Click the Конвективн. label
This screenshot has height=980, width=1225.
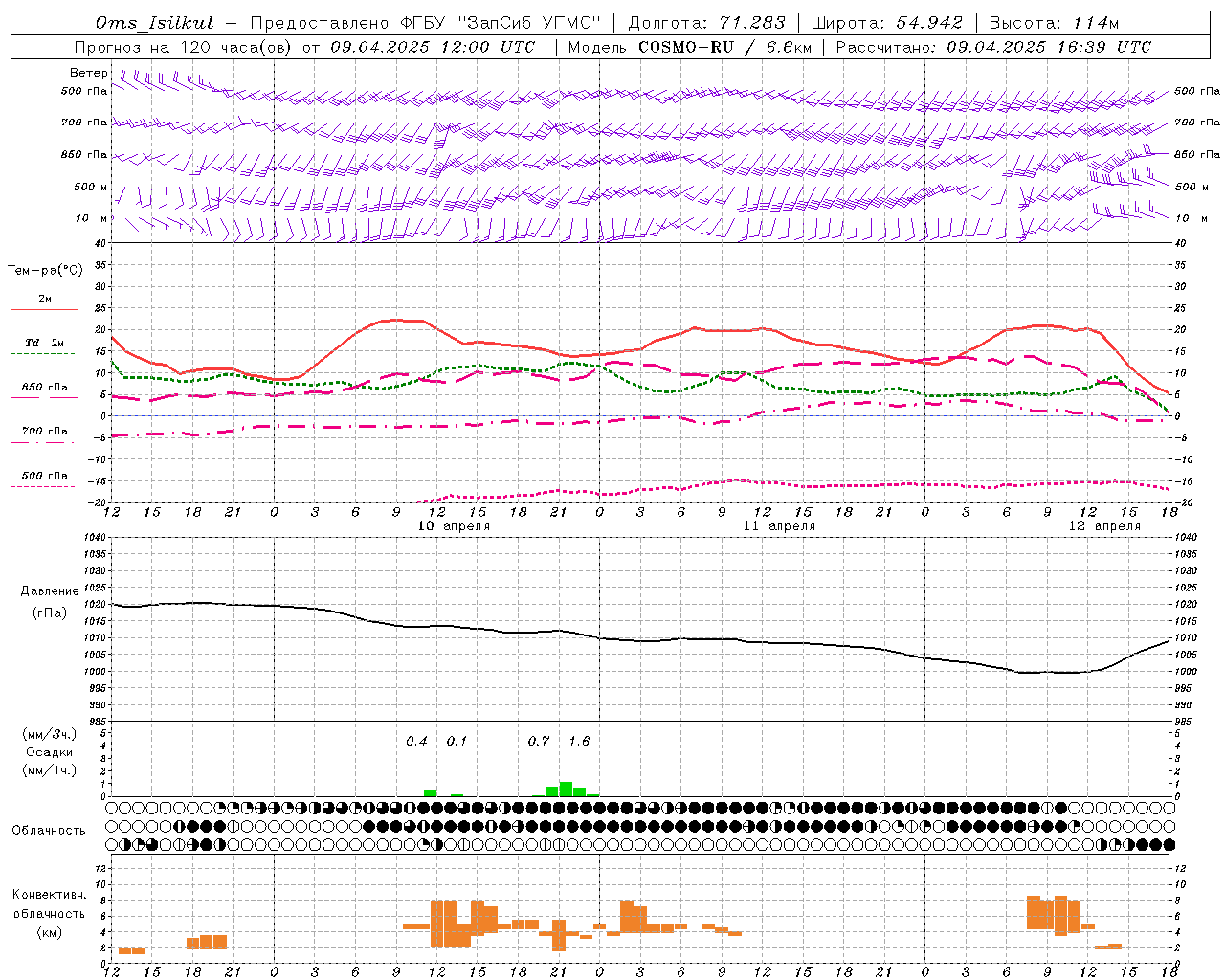click(50, 895)
